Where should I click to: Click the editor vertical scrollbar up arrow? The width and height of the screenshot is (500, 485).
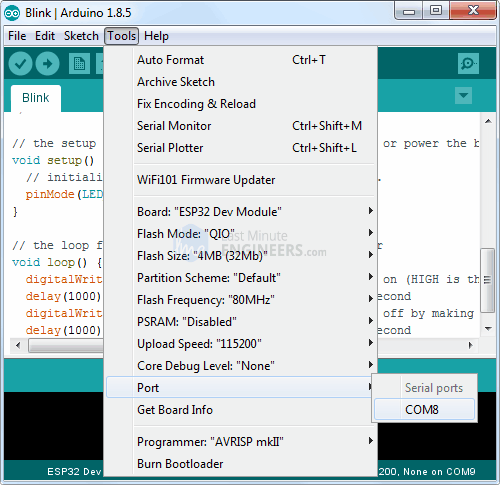[x=488, y=121]
